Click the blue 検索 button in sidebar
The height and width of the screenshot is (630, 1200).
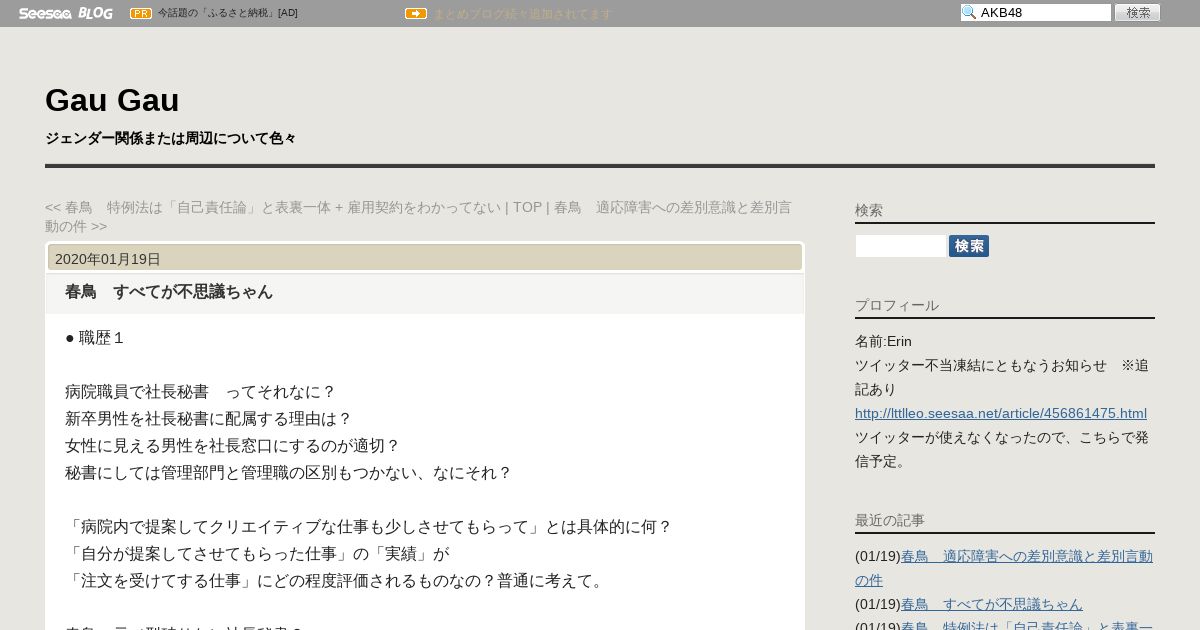click(x=969, y=246)
